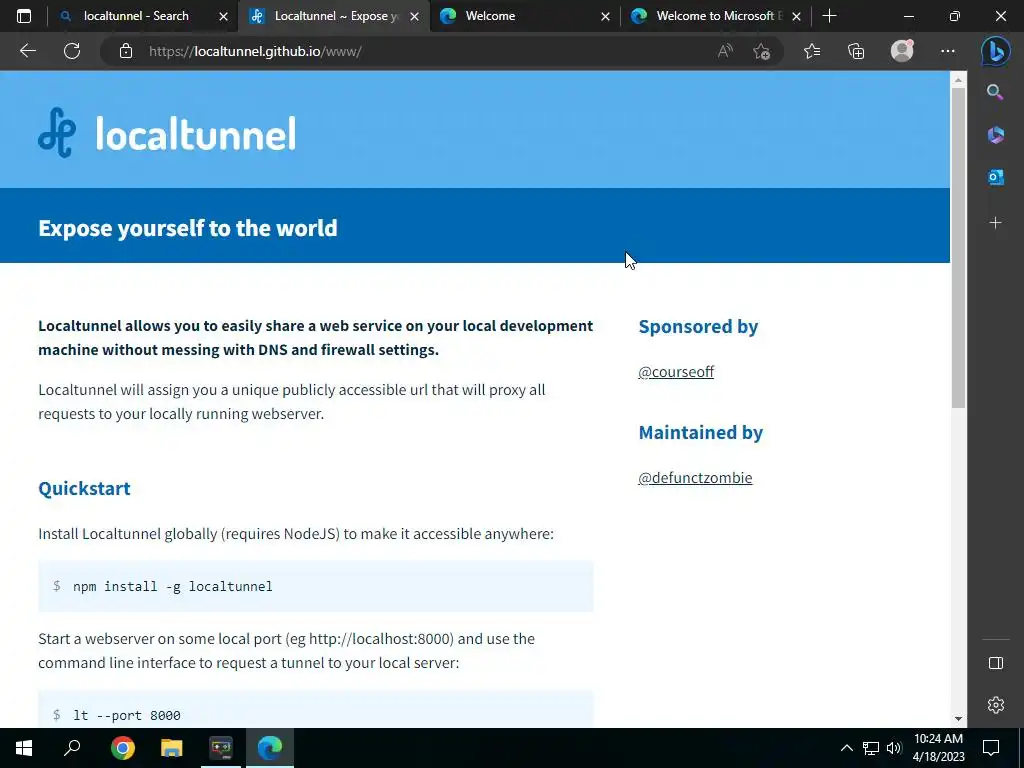Image resolution: width=1024 pixels, height=768 pixels.
Task: Click the npm install -g localtunnel code
Action: pyautogui.click(x=172, y=586)
